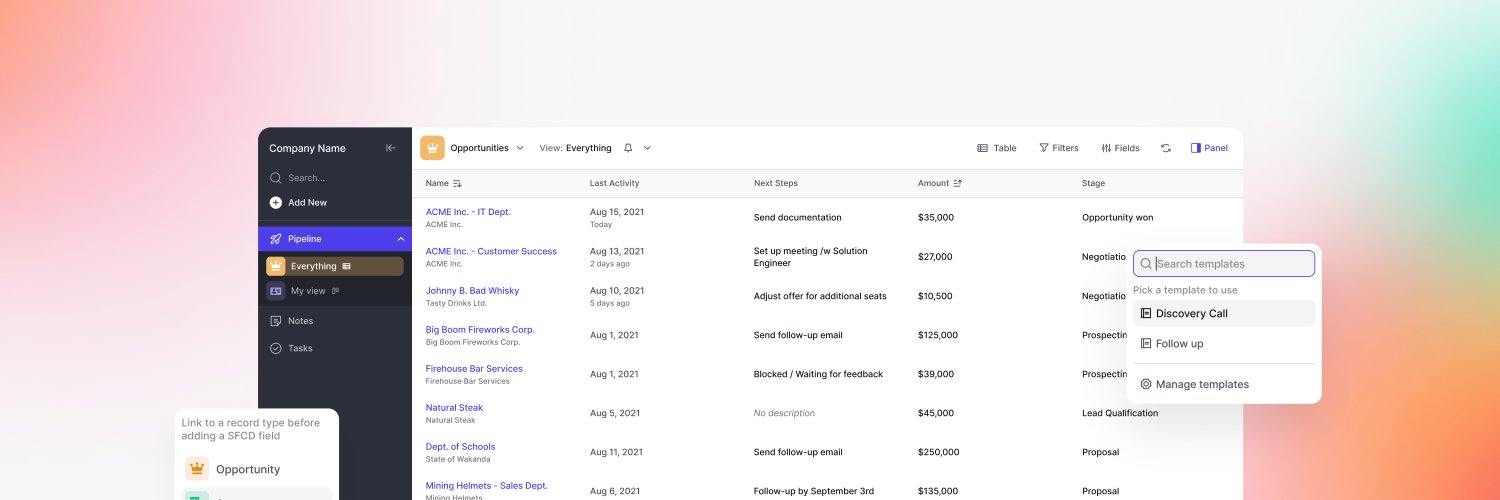Click the Notes icon in sidebar
This screenshot has width=1500, height=500.
click(x=275, y=321)
